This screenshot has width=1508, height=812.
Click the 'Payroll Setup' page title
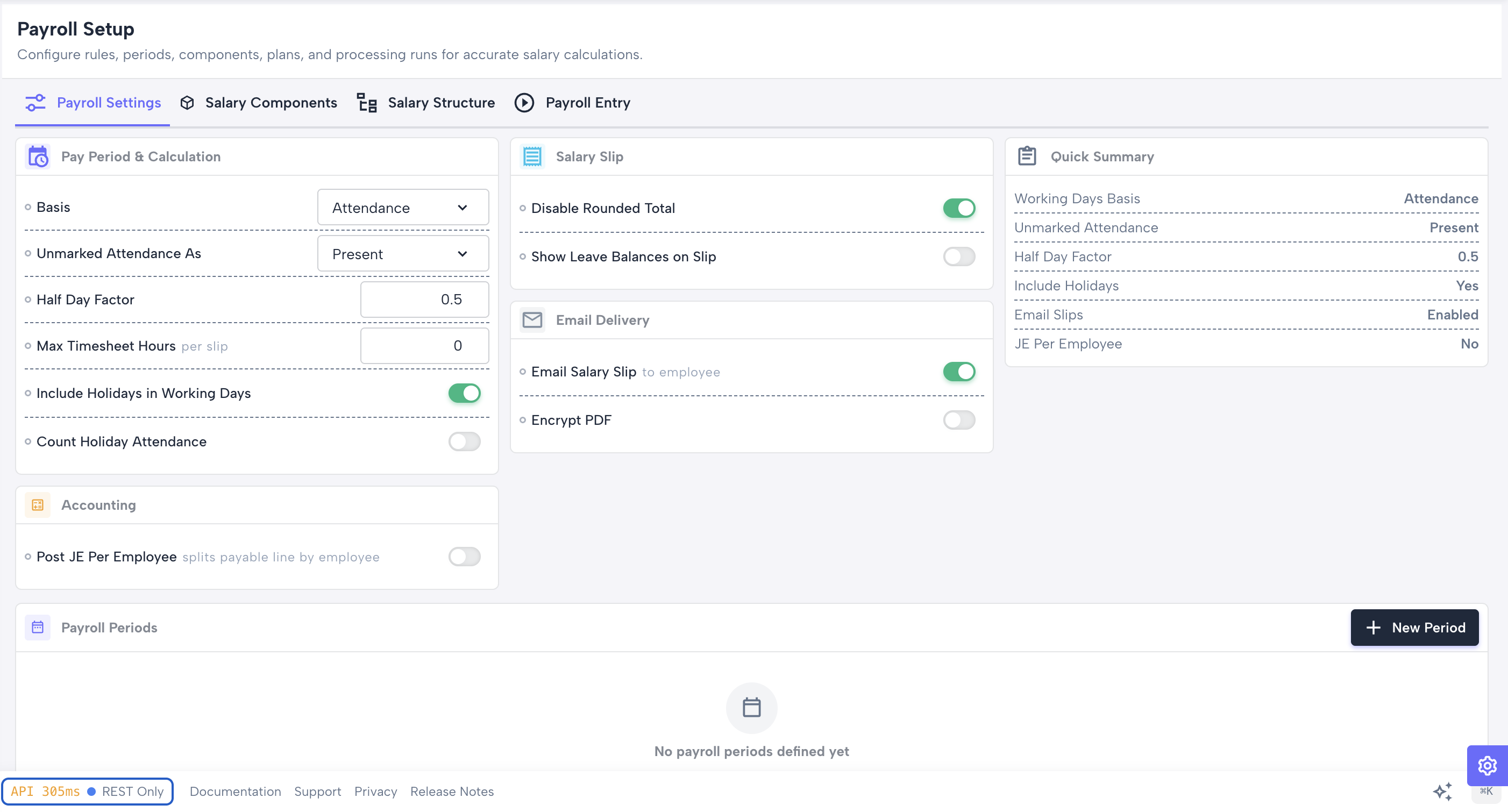(x=75, y=29)
